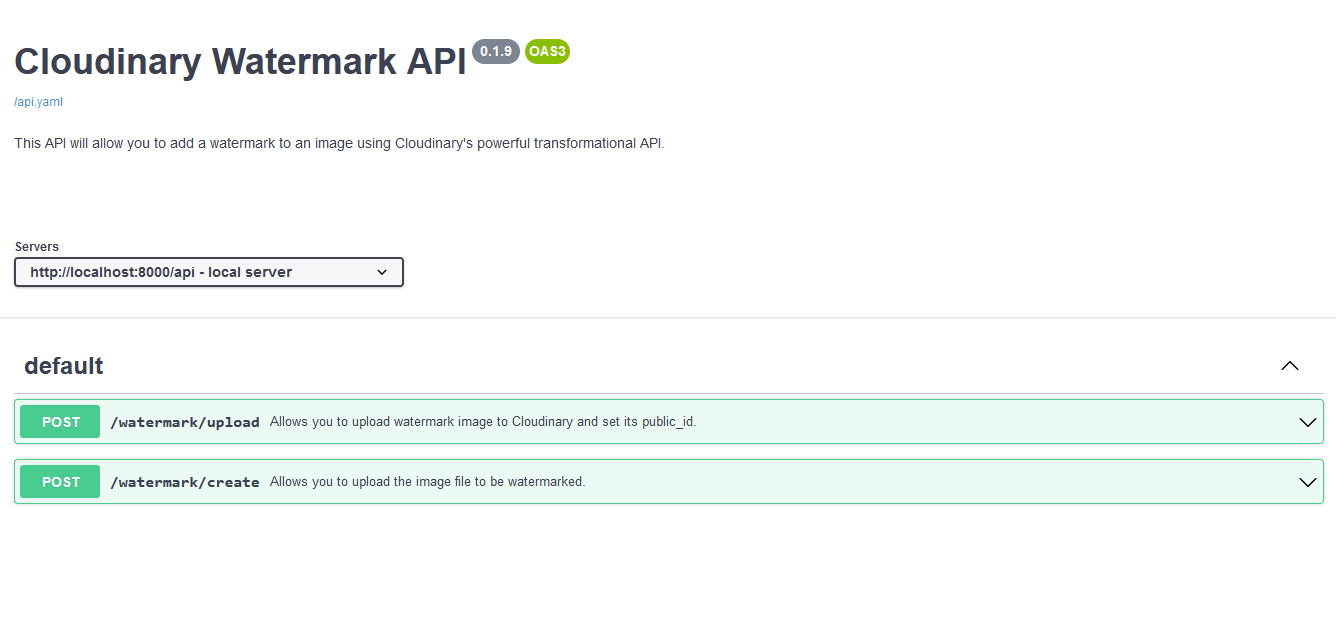1336x622 pixels.
Task: Click the default section header
Action: tap(64, 366)
